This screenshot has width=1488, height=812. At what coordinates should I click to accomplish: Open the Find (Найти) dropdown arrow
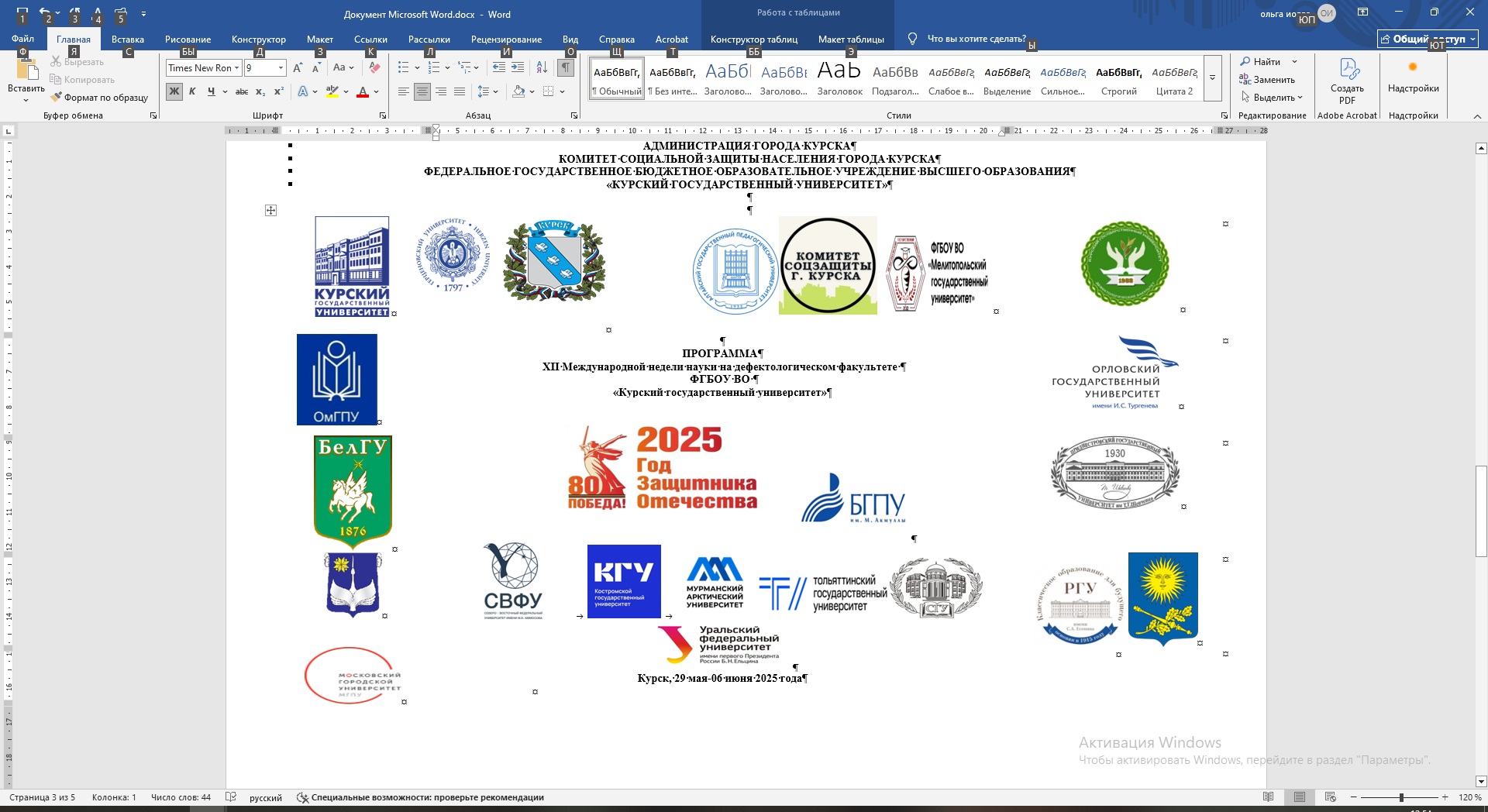(1294, 62)
